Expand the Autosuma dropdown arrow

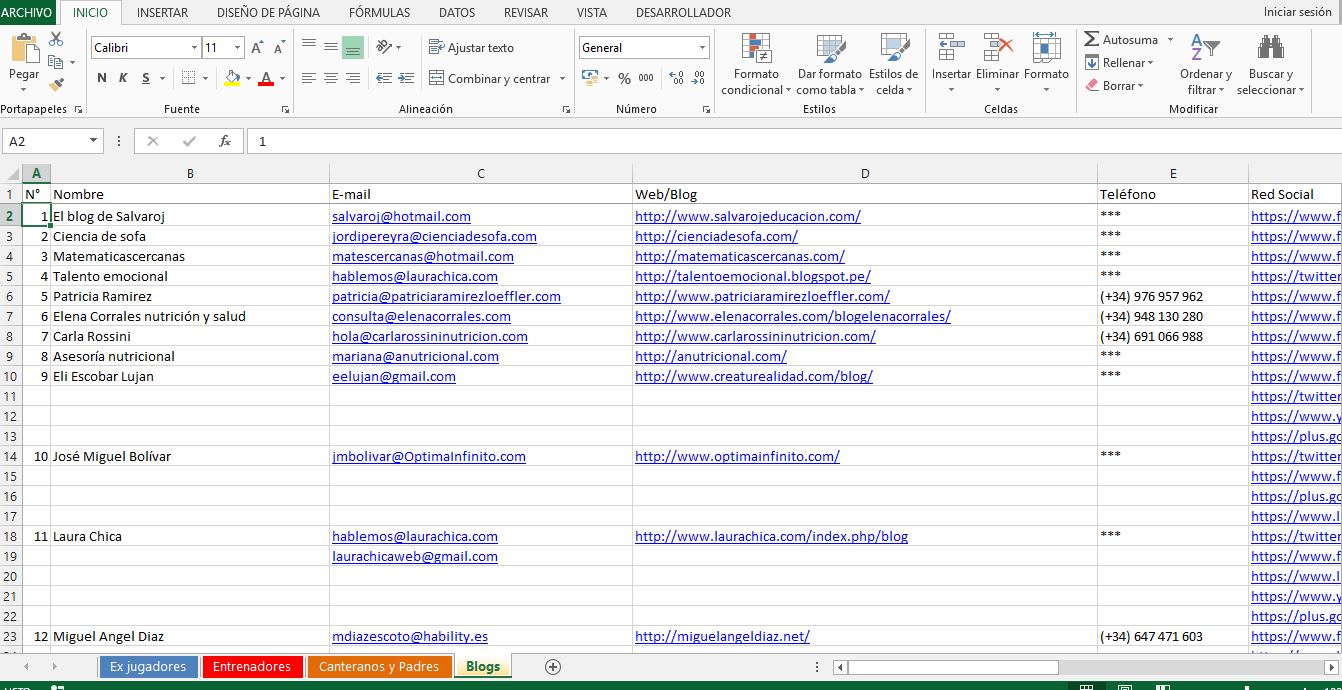pos(1168,40)
